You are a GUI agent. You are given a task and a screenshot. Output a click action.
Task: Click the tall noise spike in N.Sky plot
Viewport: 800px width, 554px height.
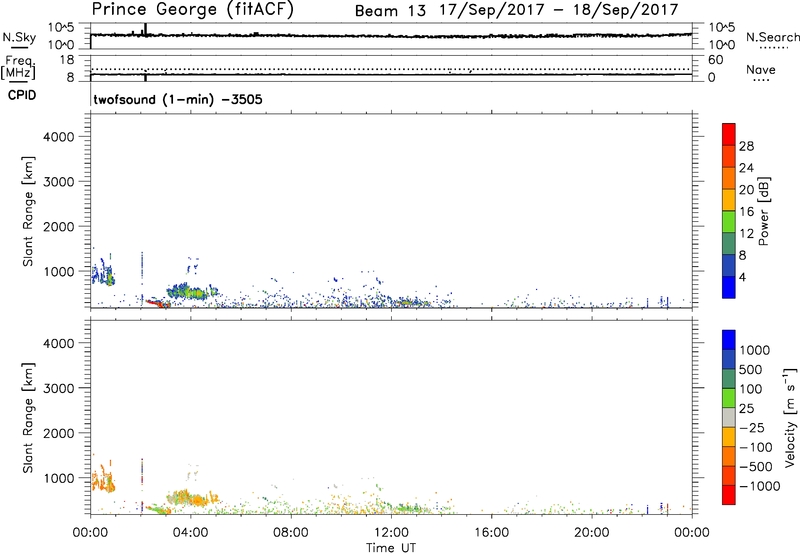pyautogui.click(x=145, y=30)
